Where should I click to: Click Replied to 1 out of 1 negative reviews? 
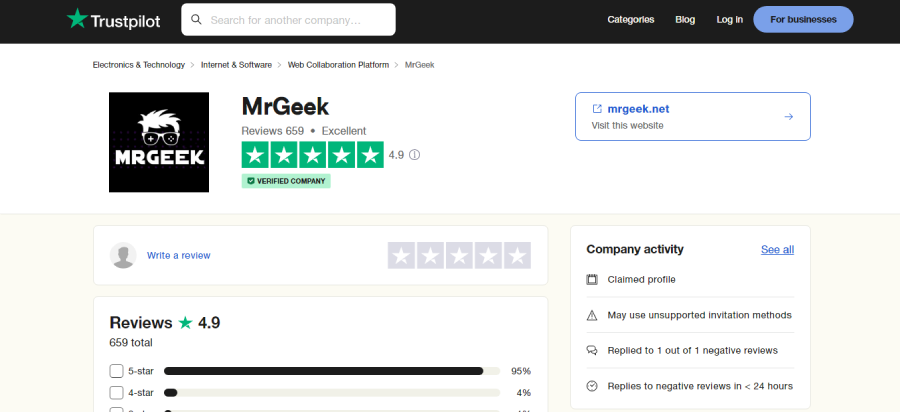coord(693,350)
